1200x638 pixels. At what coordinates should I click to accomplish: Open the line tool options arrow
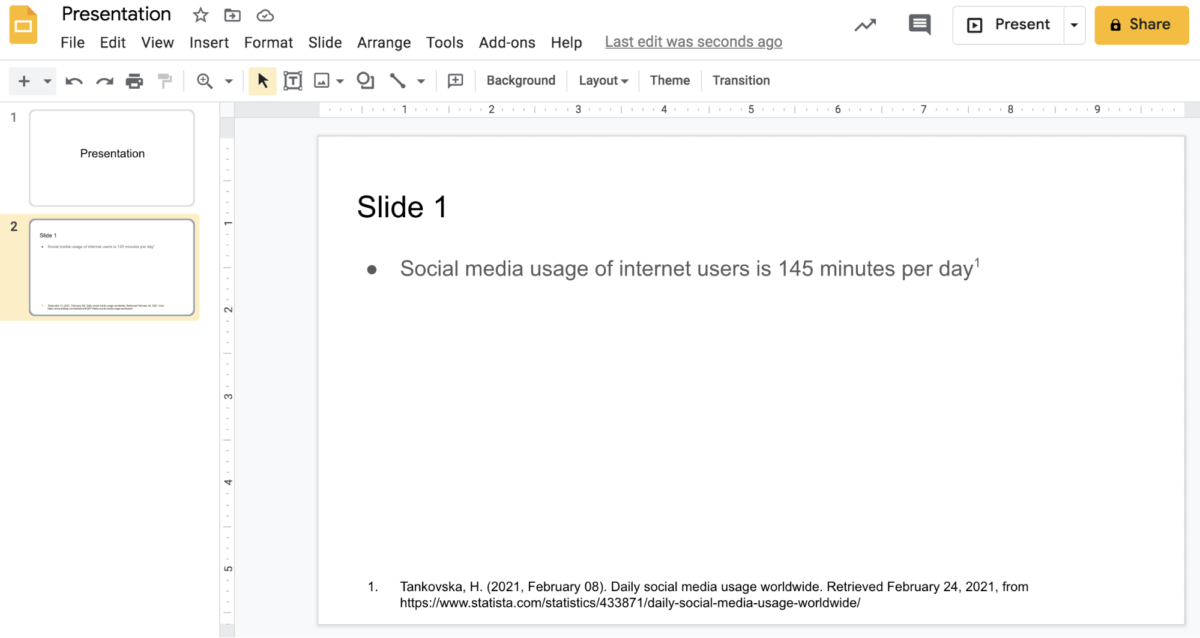[420, 80]
